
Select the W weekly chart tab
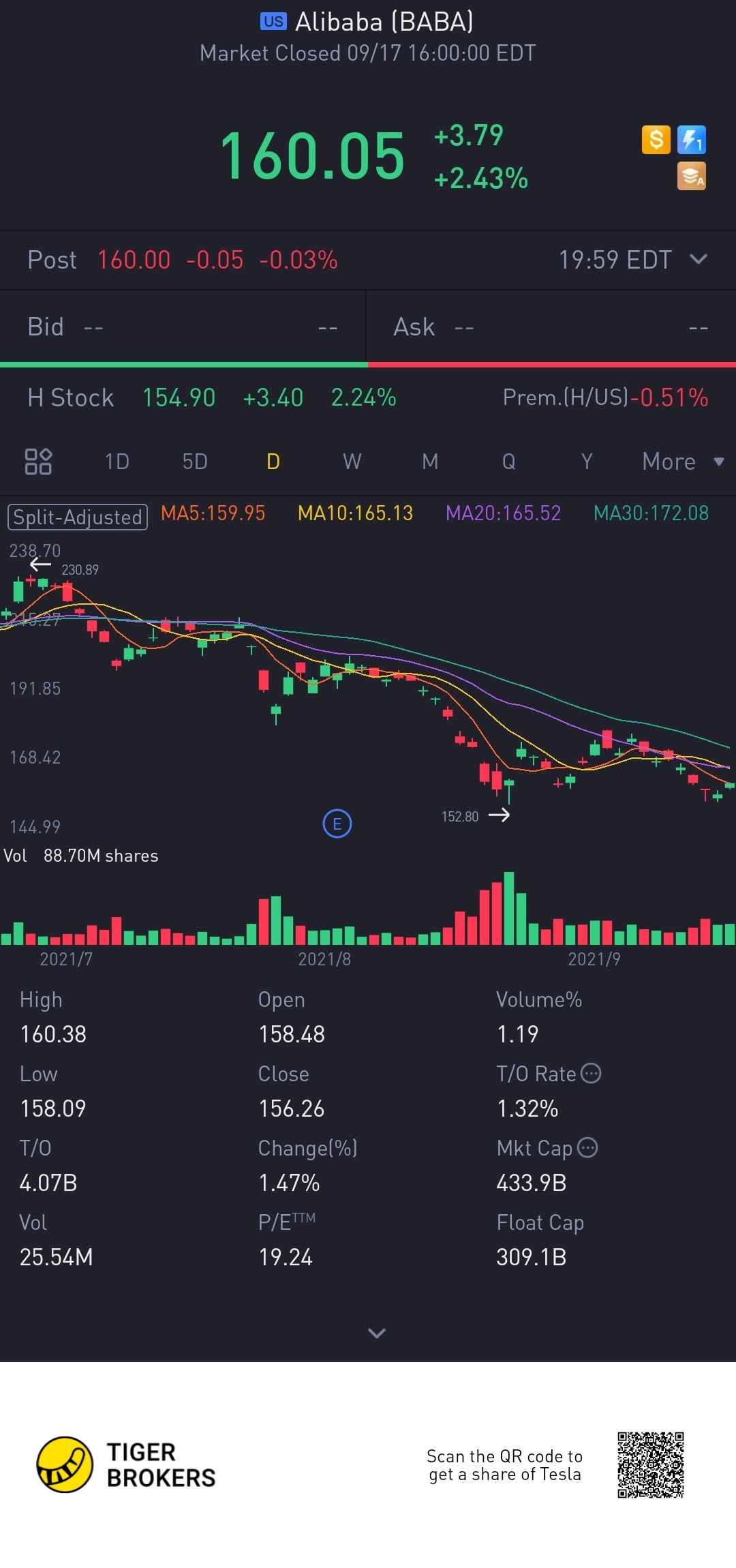[352, 462]
